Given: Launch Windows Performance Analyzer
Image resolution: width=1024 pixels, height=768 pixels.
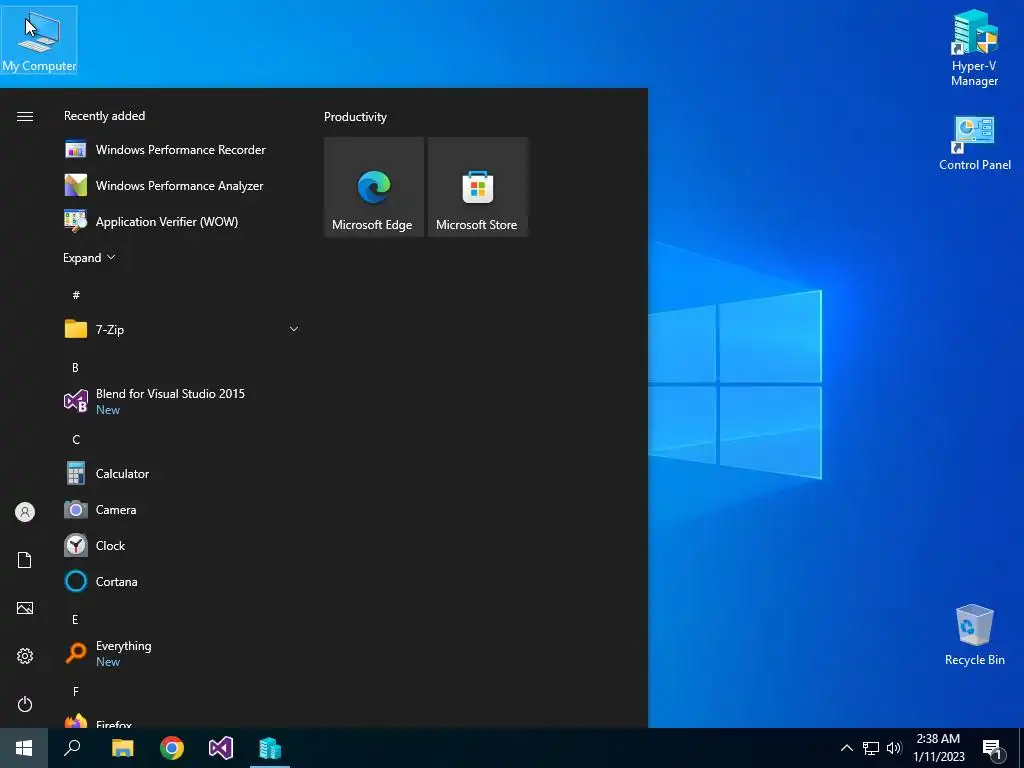Looking at the screenshot, I should 182,185.
